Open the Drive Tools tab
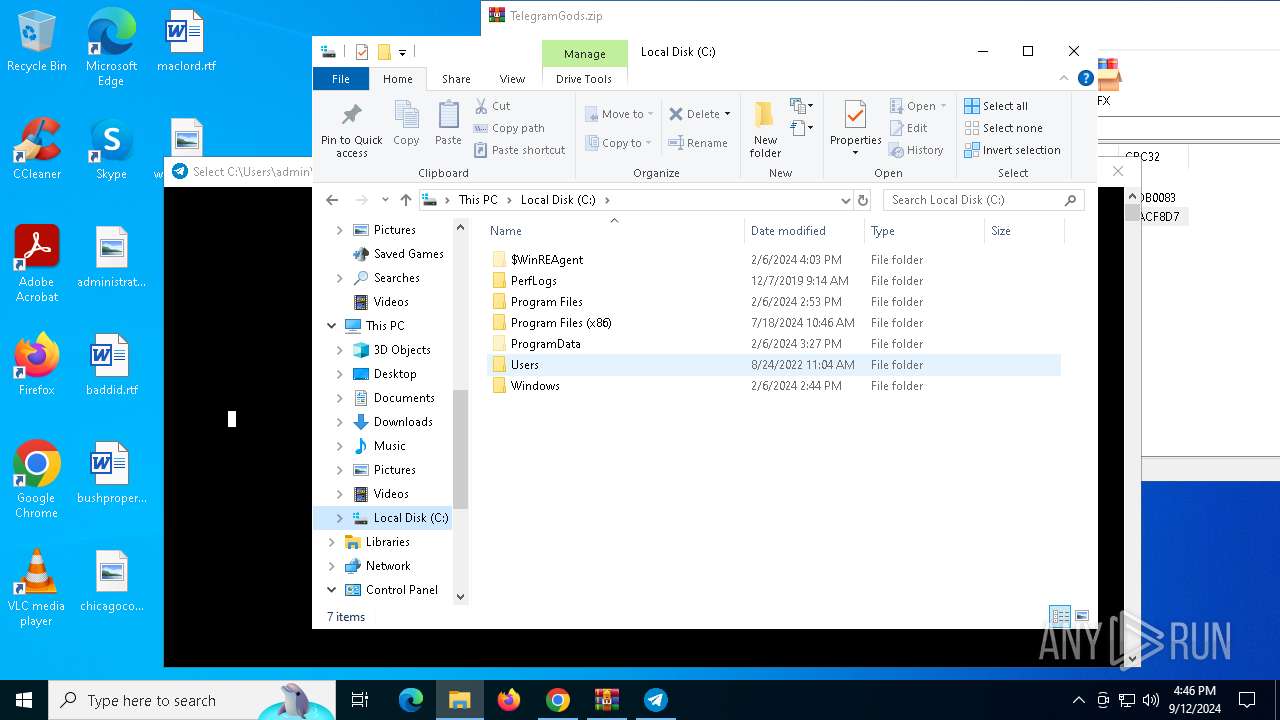This screenshot has width=1280, height=720. point(584,79)
